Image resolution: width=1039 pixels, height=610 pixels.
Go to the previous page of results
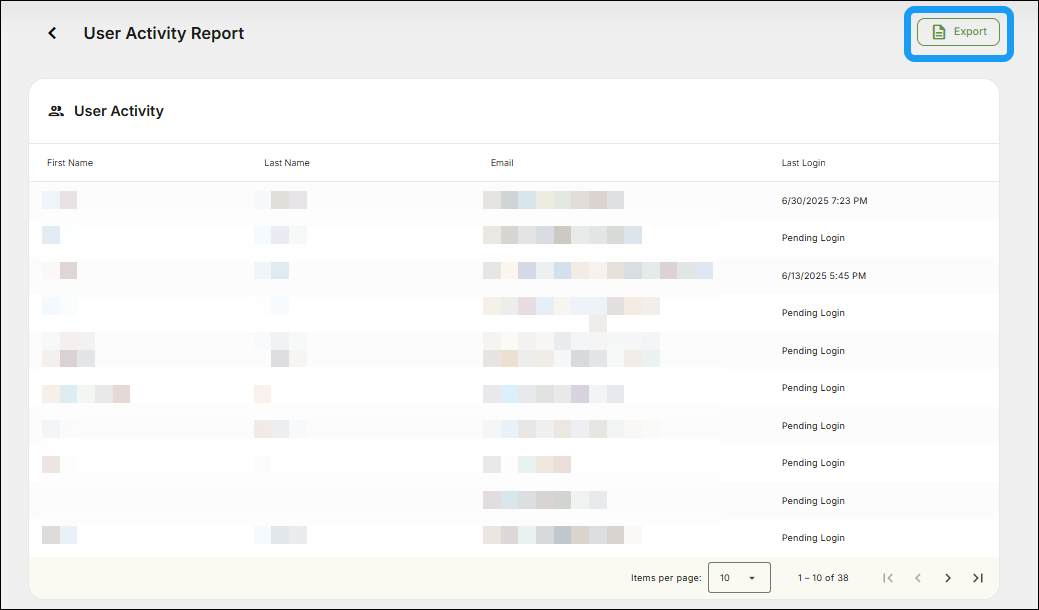point(918,577)
